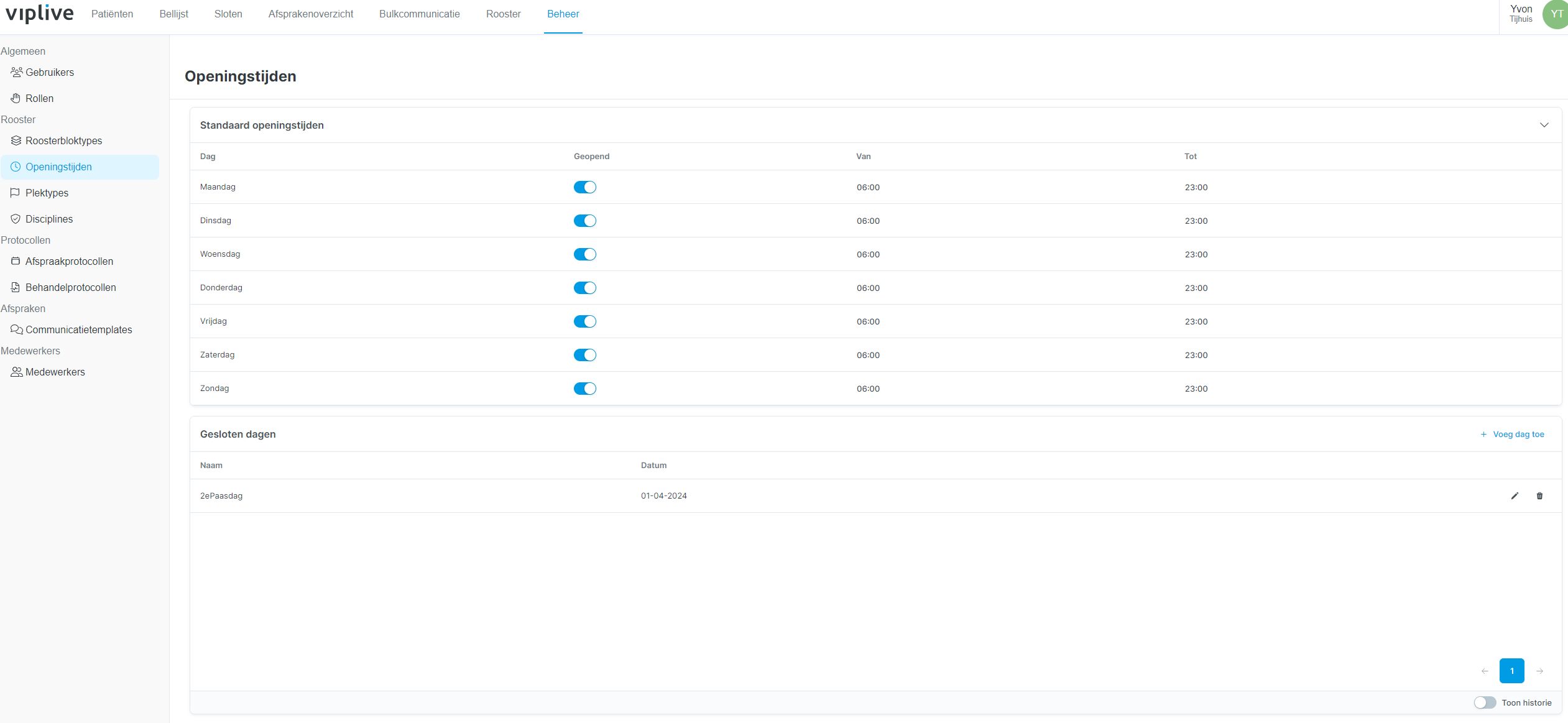The height and width of the screenshot is (723, 1568).
Task: Collapse the Standaard openingstijden panel
Action: tap(1544, 125)
